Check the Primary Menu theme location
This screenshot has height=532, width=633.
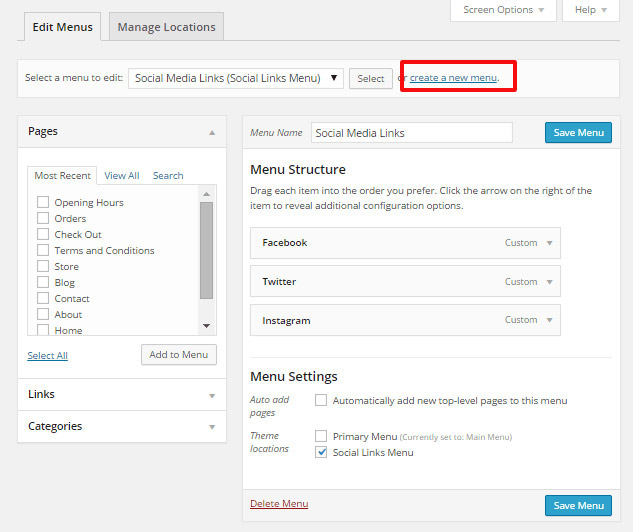(x=321, y=436)
